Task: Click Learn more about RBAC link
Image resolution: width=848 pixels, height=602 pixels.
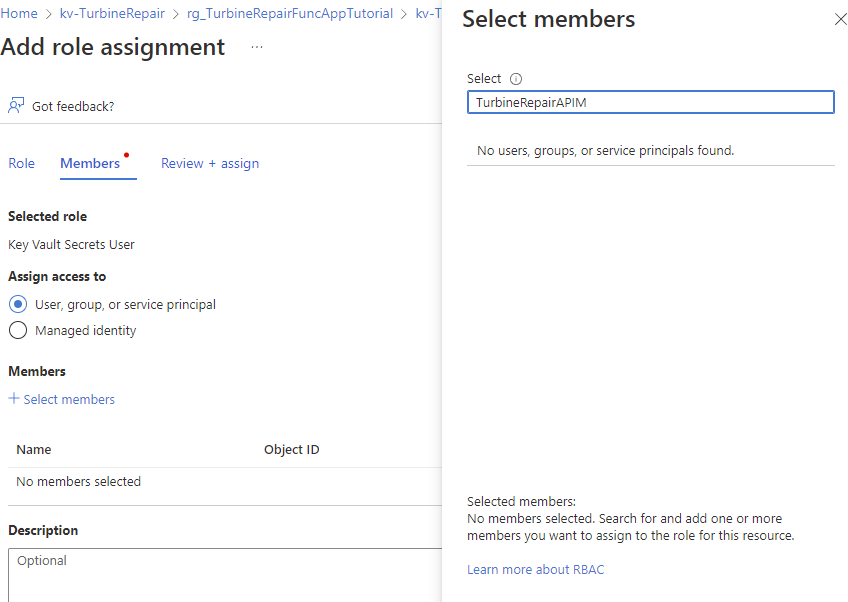Action: coord(535,570)
